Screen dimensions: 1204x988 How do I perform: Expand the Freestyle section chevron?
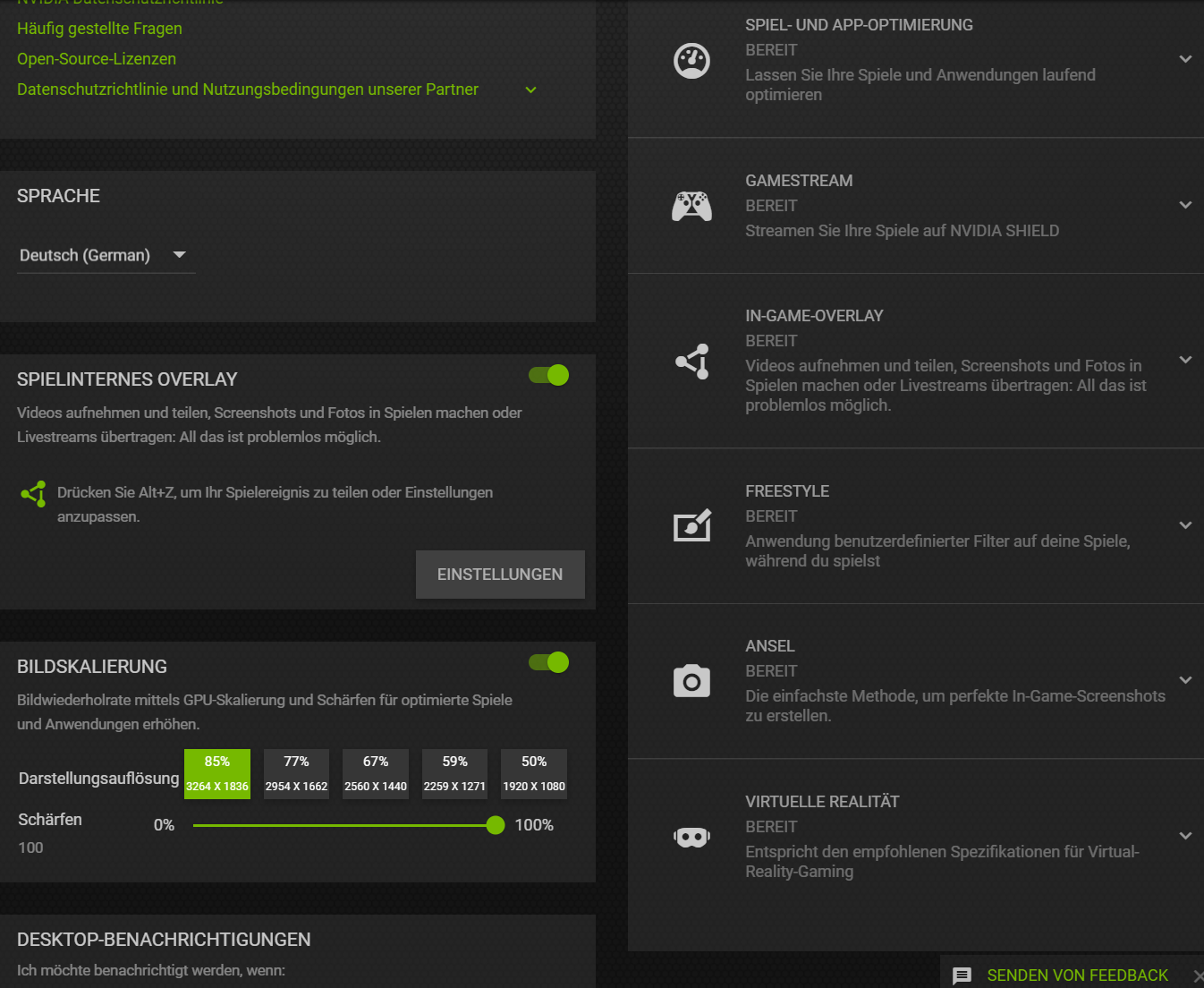point(1185,525)
